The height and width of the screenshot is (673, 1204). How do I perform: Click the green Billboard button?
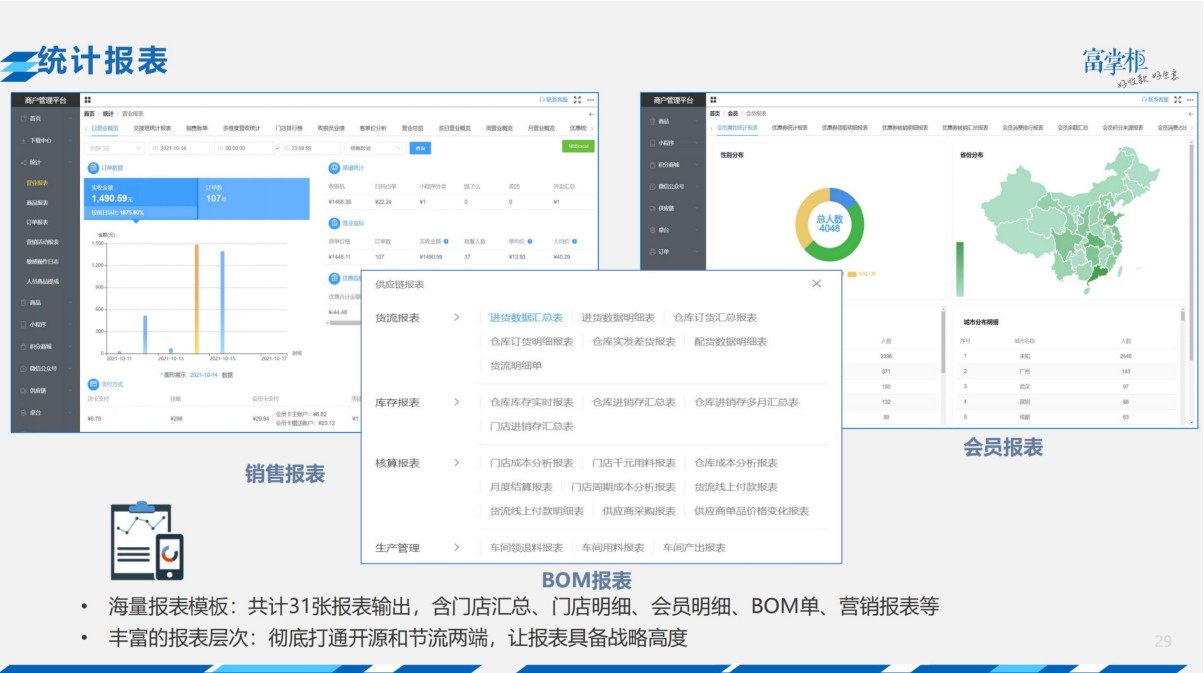click(577, 147)
